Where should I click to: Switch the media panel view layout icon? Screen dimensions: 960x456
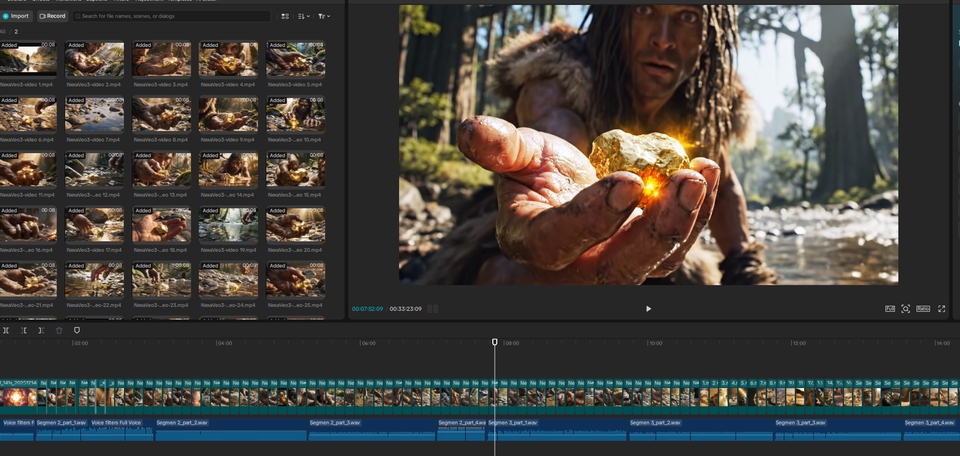(285, 16)
